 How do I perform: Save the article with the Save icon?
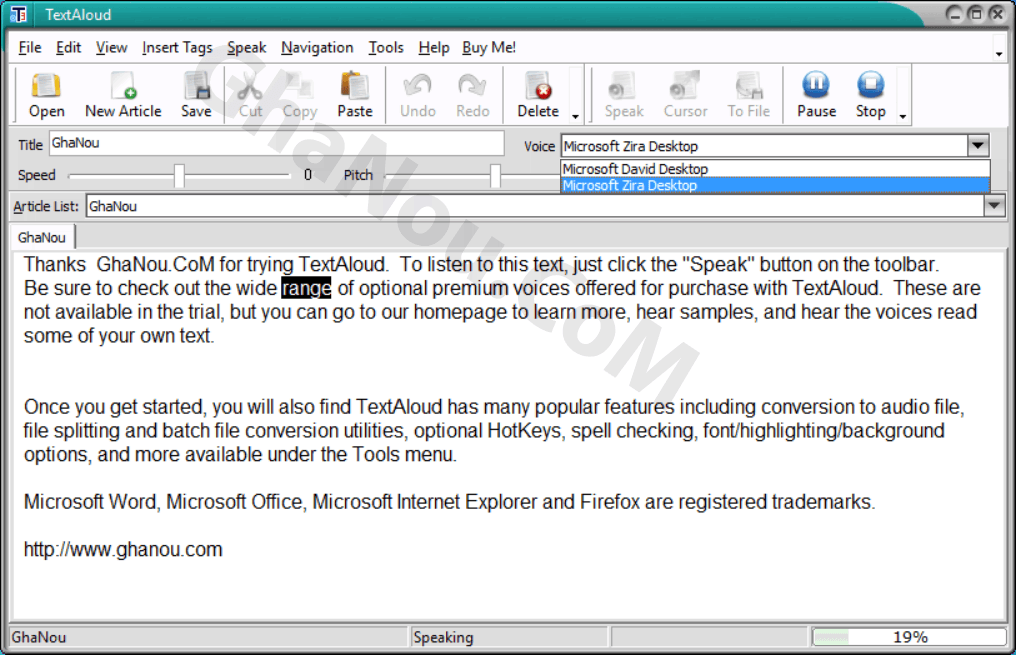(196, 95)
